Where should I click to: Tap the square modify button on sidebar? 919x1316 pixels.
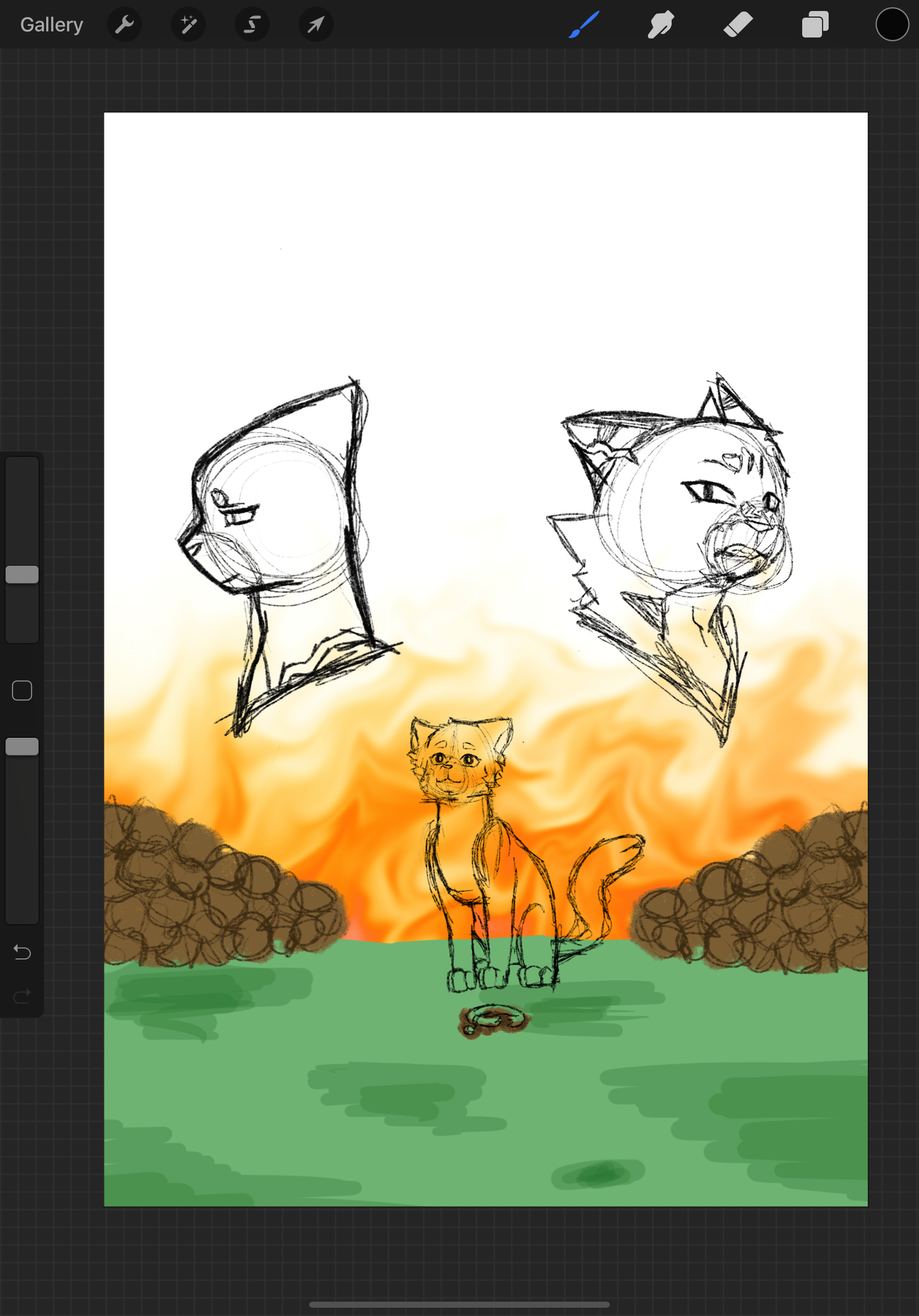coord(22,690)
